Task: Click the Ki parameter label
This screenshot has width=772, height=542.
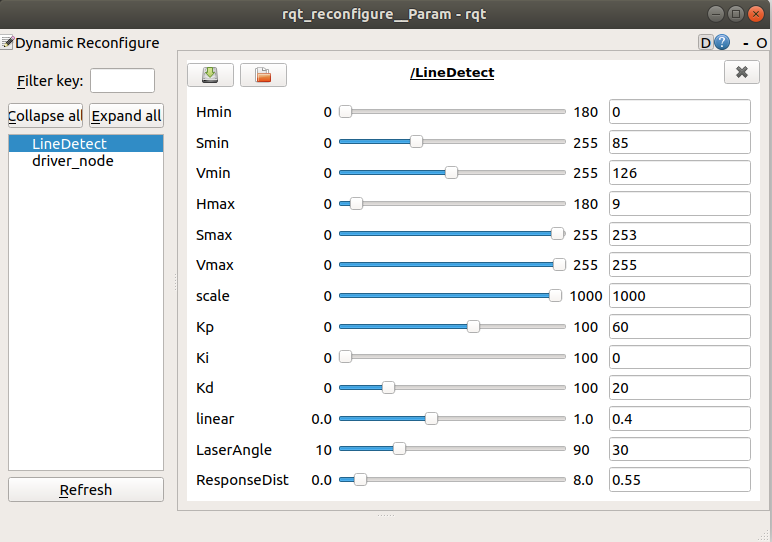Action: (x=202, y=358)
